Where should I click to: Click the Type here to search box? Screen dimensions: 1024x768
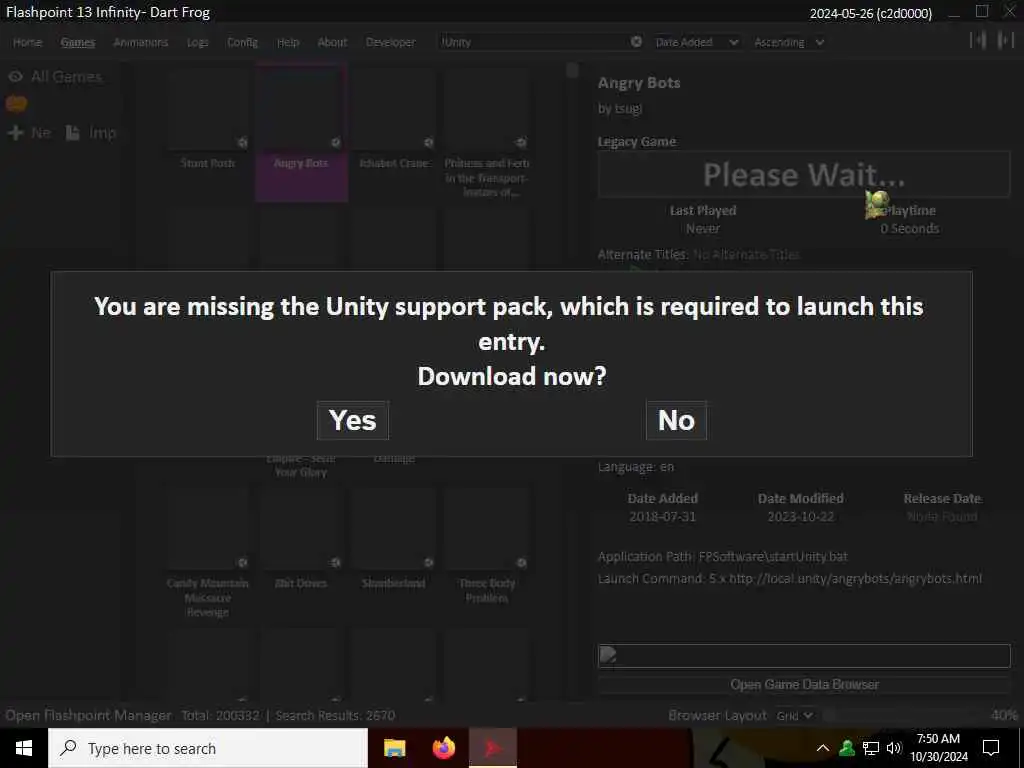[x=208, y=748]
